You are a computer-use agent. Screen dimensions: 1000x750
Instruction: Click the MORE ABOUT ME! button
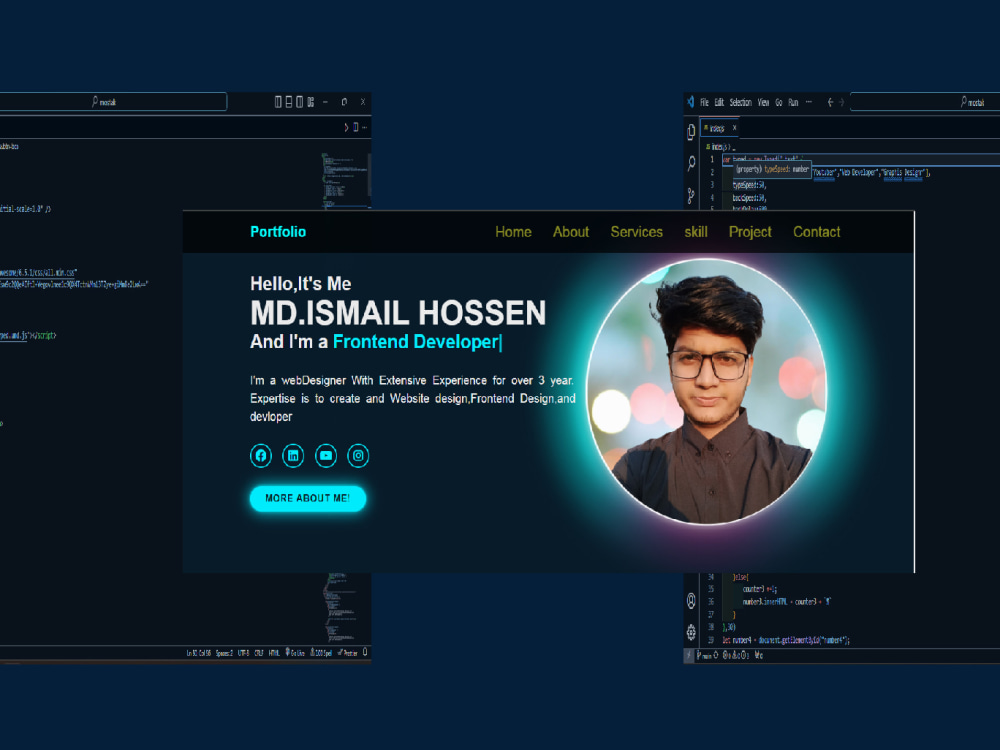(x=308, y=499)
